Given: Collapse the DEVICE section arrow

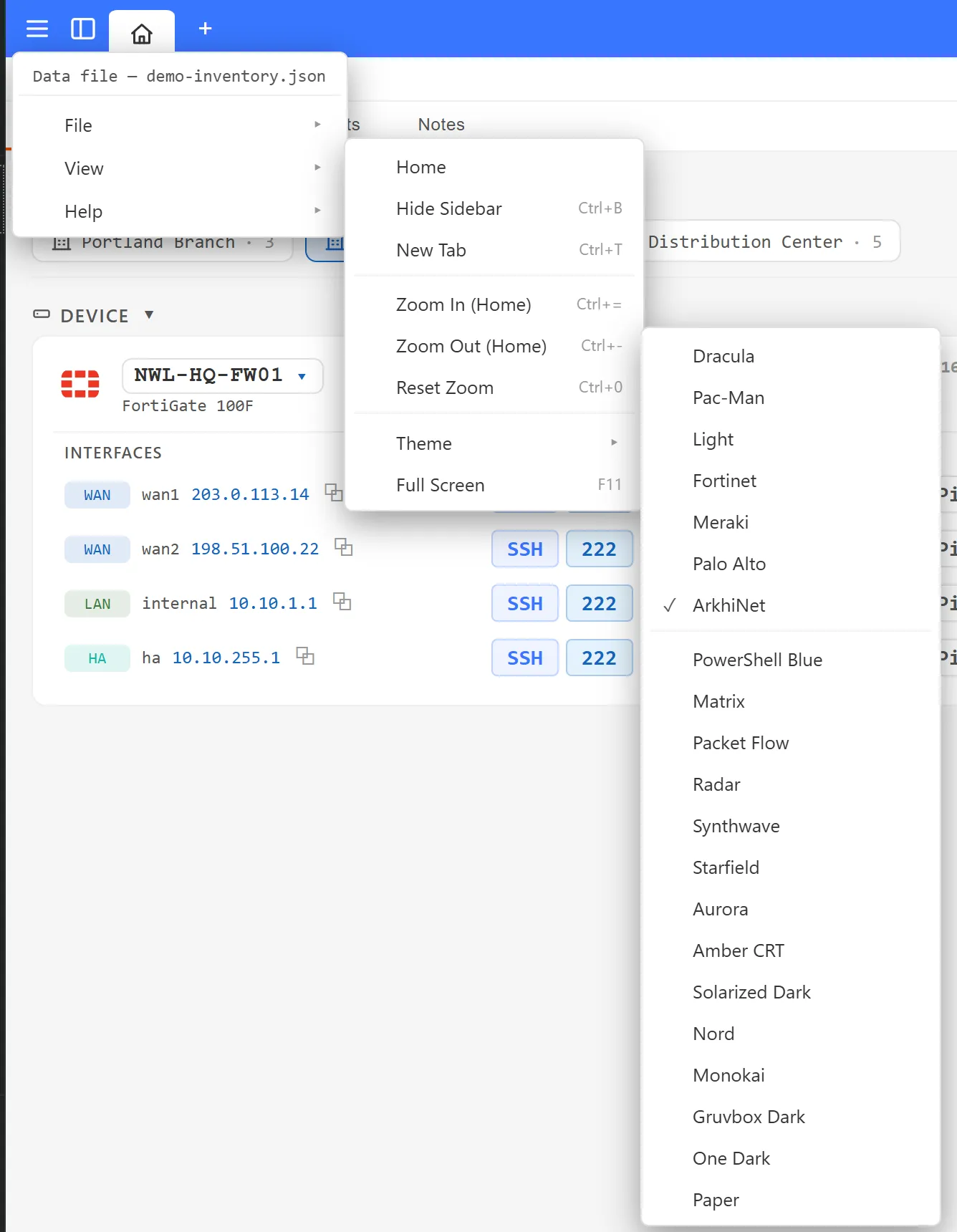Looking at the screenshot, I should click(149, 314).
